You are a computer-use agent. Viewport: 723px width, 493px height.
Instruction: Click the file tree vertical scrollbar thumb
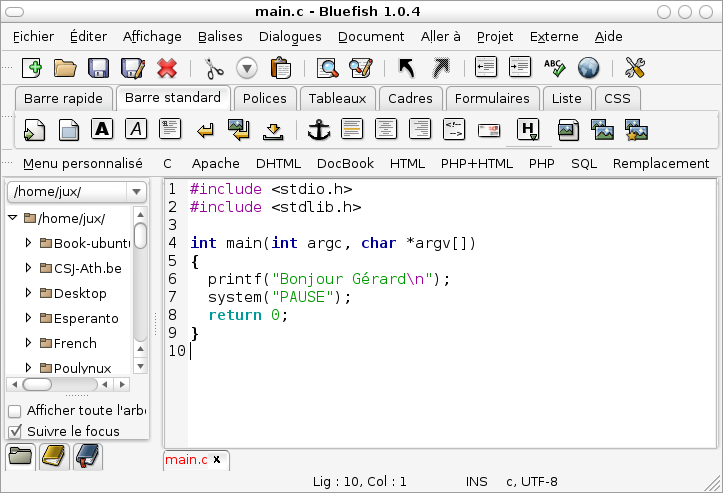(x=141, y=235)
